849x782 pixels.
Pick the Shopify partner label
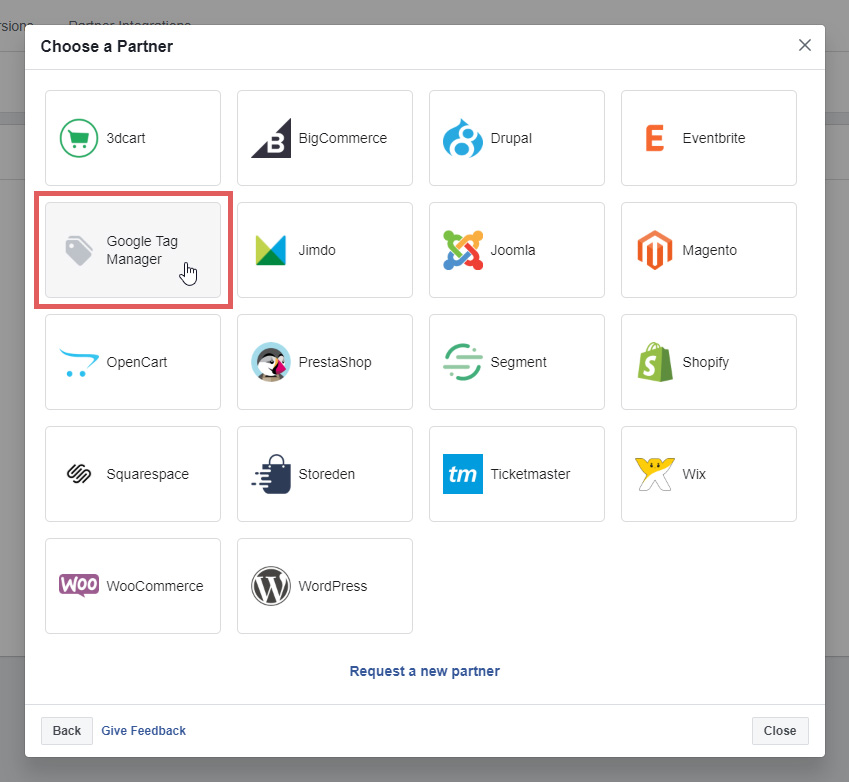706,362
